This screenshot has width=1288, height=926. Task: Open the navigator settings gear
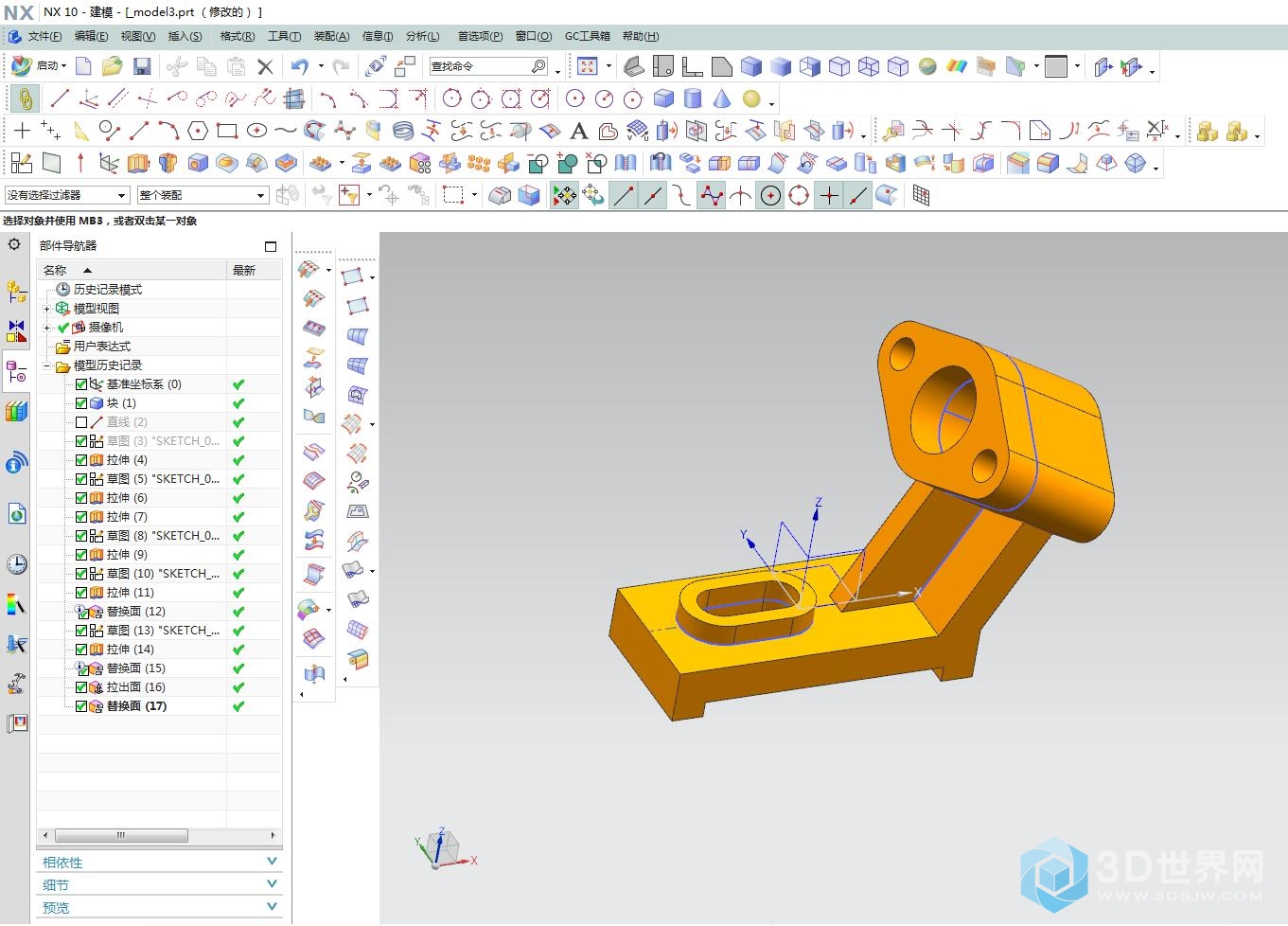tap(14, 244)
